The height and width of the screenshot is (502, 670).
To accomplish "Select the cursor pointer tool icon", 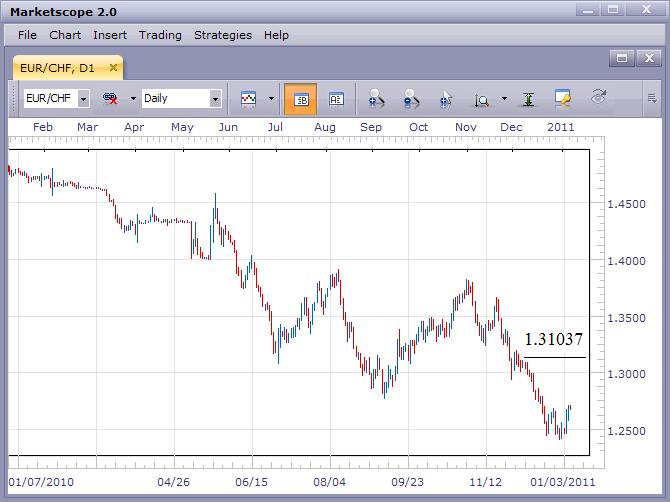I will 446,99.
